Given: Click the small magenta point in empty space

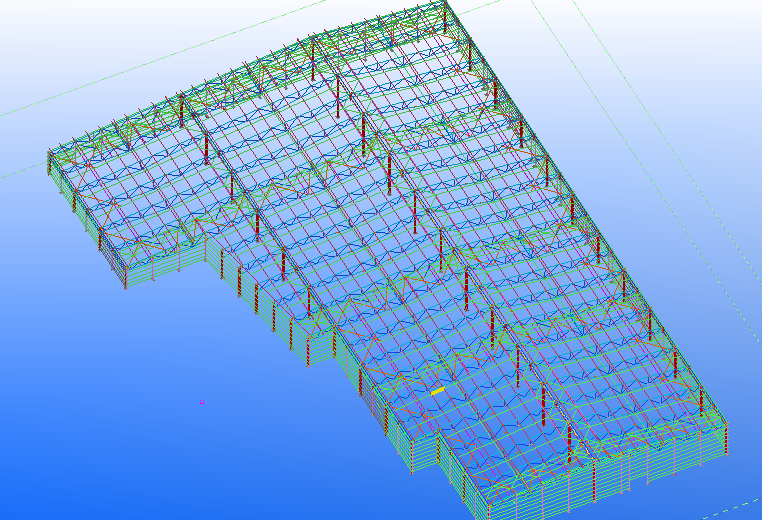Looking at the screenshot, I should point(201,401).
